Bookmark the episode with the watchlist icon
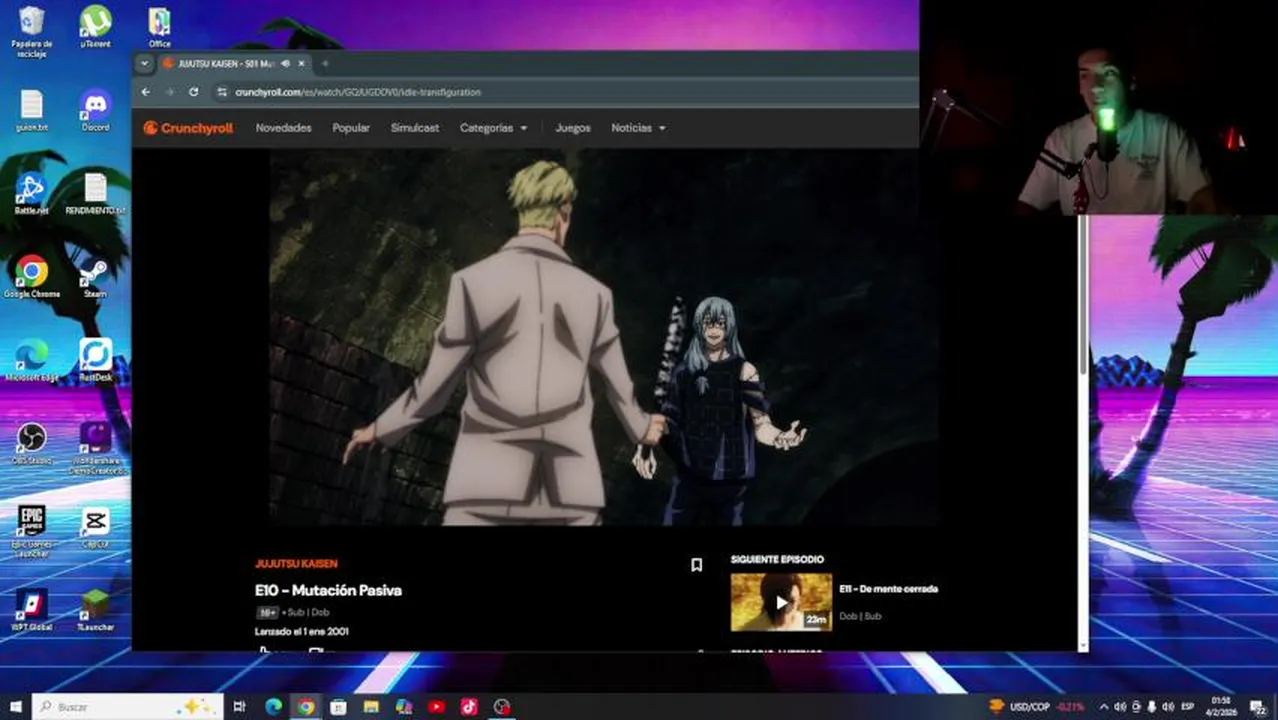This screenshot has width=1278, height=720. coord(697,565)
